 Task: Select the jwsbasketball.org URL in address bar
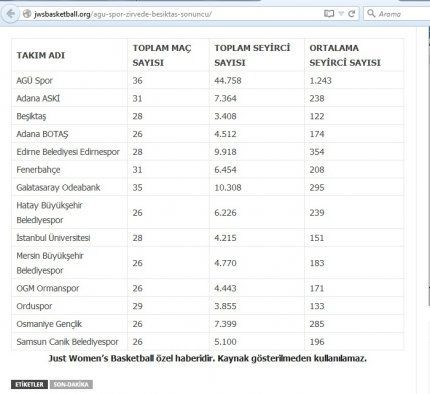pyautogui.click(x=123, y=14)
